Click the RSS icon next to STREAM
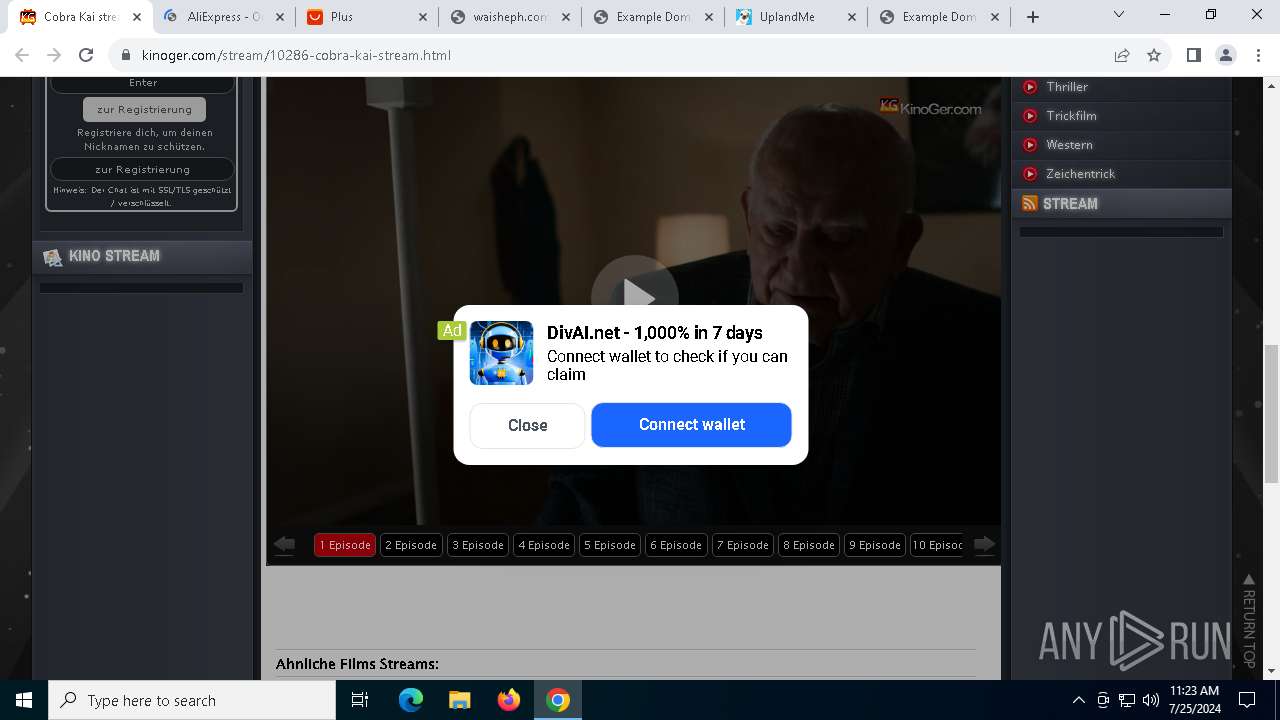 (x=1029, y=204)
